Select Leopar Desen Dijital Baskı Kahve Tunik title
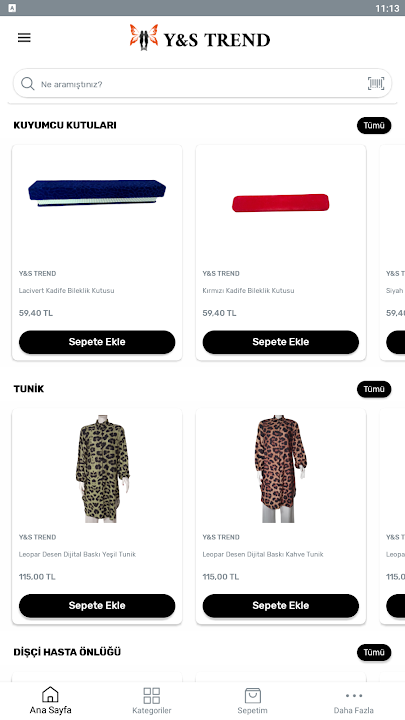 (263, 554)
